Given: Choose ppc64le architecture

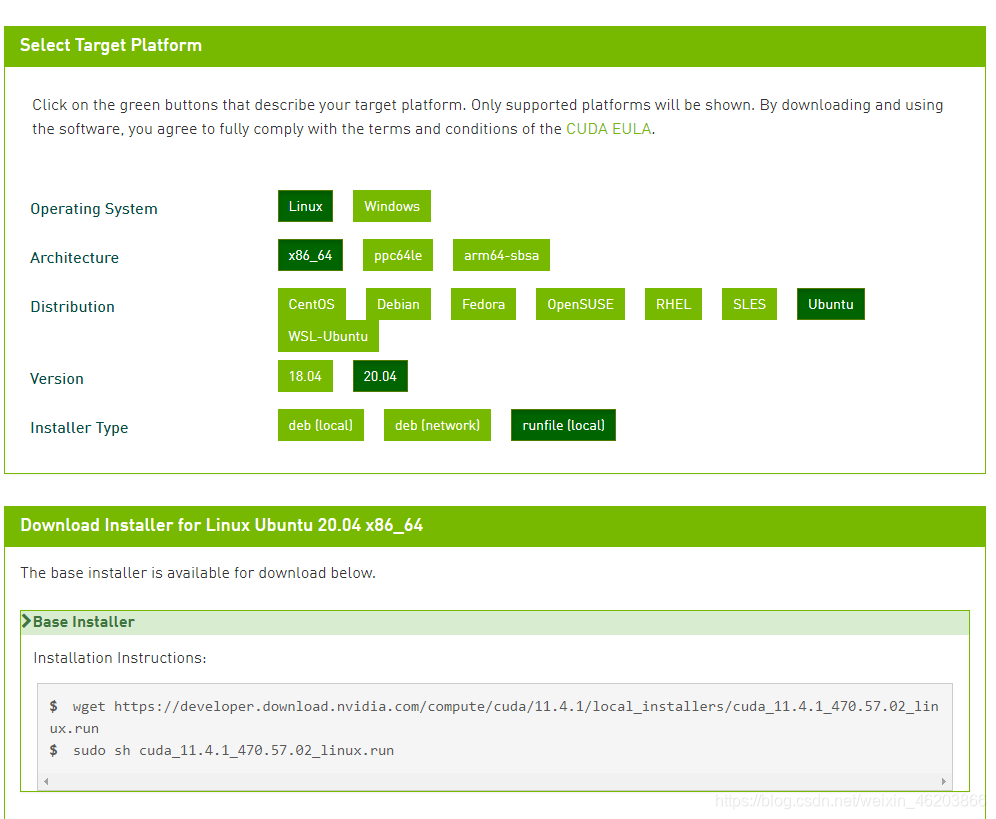Looking at the screenshot, I should coord(398,255).
